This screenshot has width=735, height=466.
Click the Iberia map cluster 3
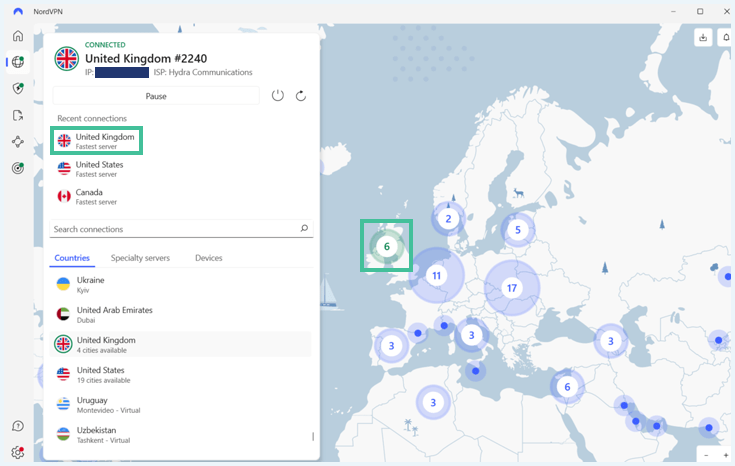(391, 346)
